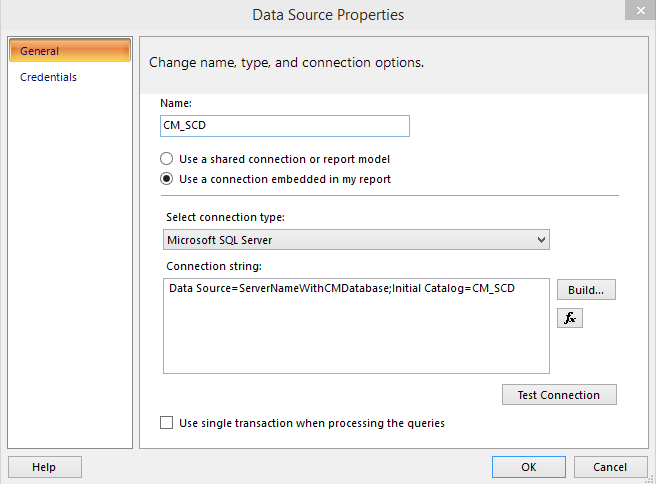Switch to the General page

click(70, 51)
